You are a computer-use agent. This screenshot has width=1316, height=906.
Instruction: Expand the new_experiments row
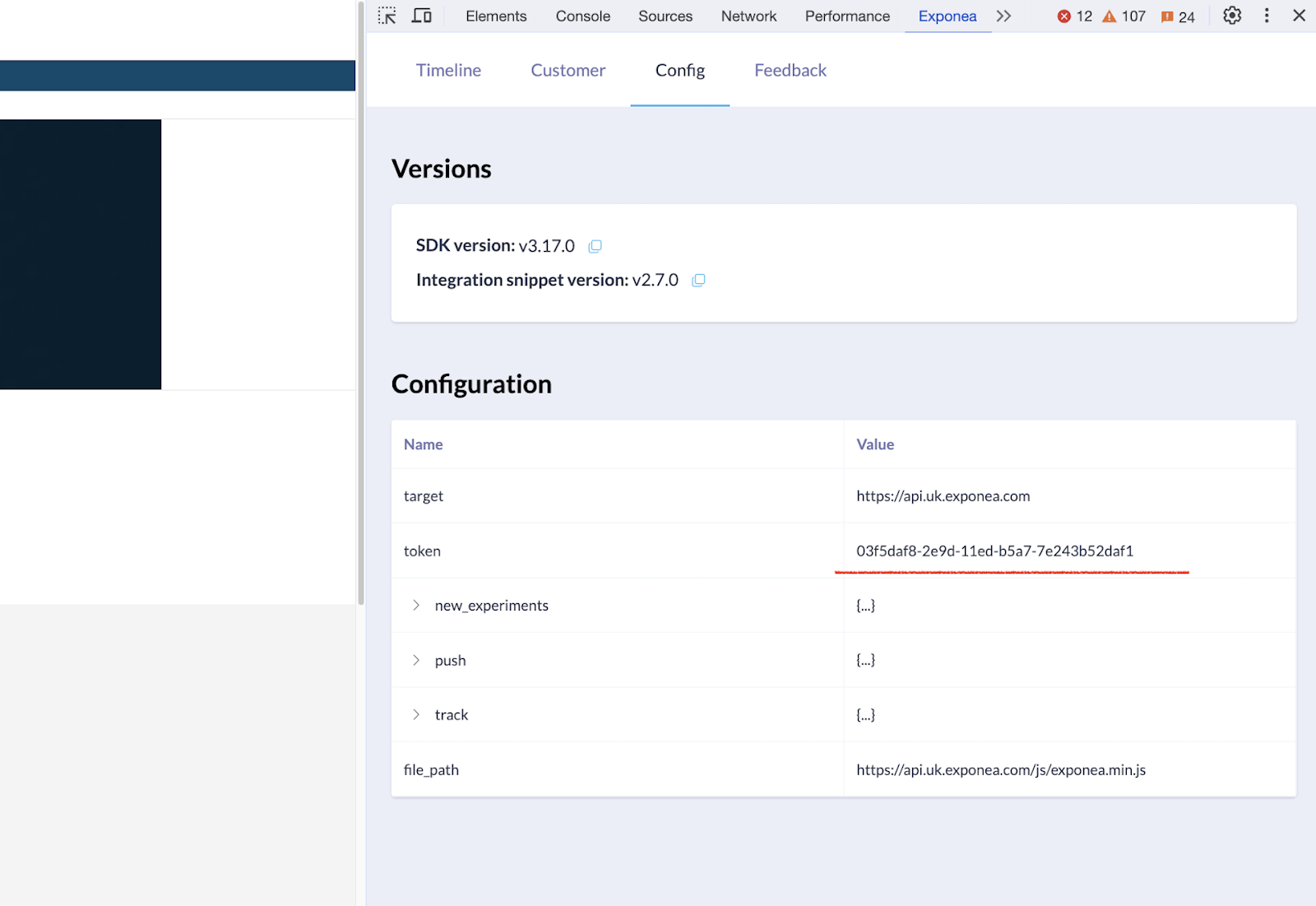tap(416, 606)
